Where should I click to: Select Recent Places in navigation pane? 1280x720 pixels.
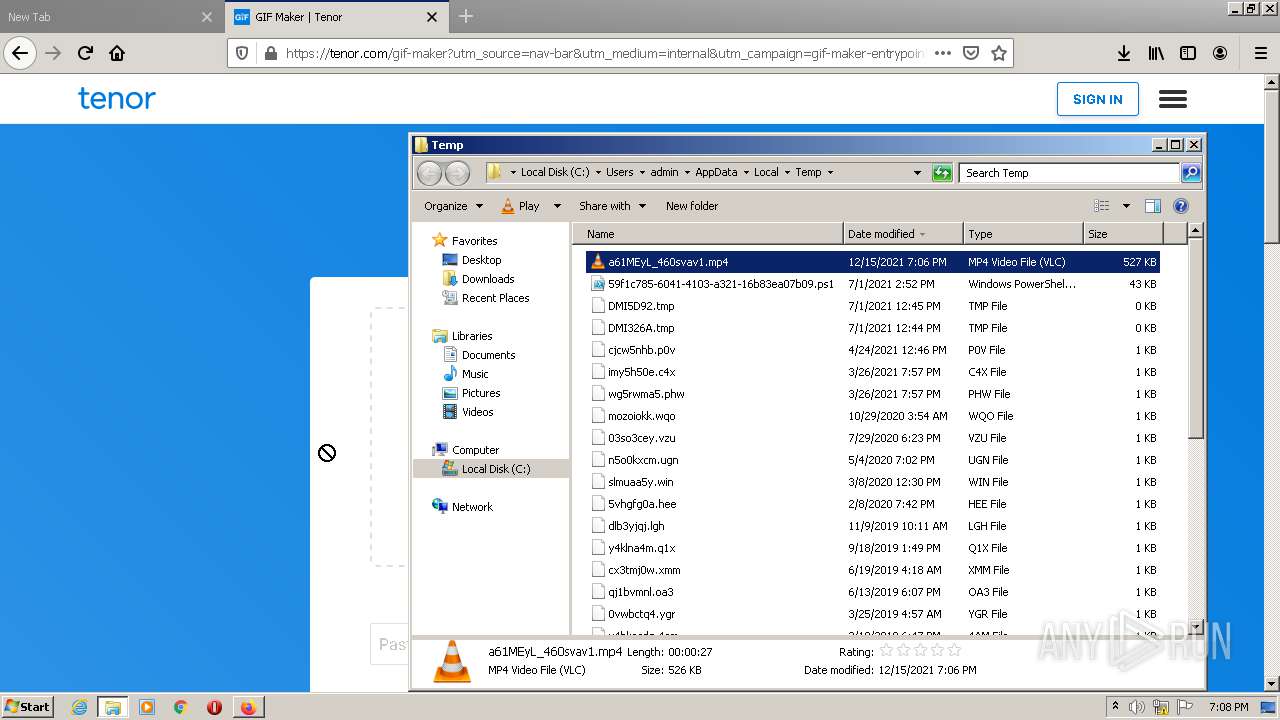tap(495, 298)
